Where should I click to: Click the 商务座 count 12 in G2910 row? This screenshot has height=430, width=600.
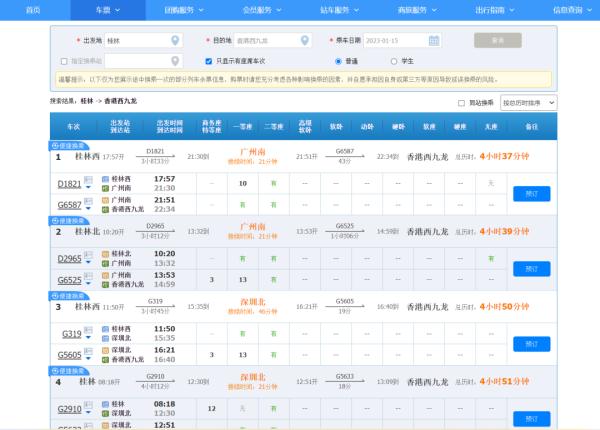(212, 409)
